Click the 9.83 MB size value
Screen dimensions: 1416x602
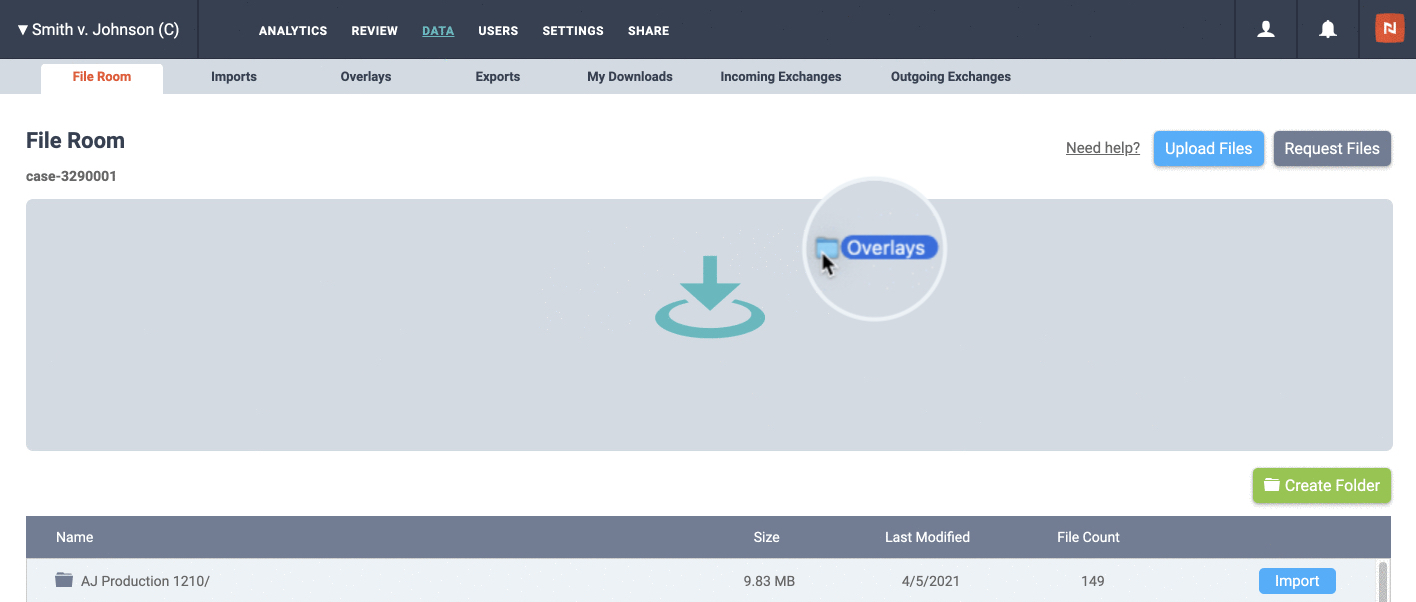[x=767, y=581]
